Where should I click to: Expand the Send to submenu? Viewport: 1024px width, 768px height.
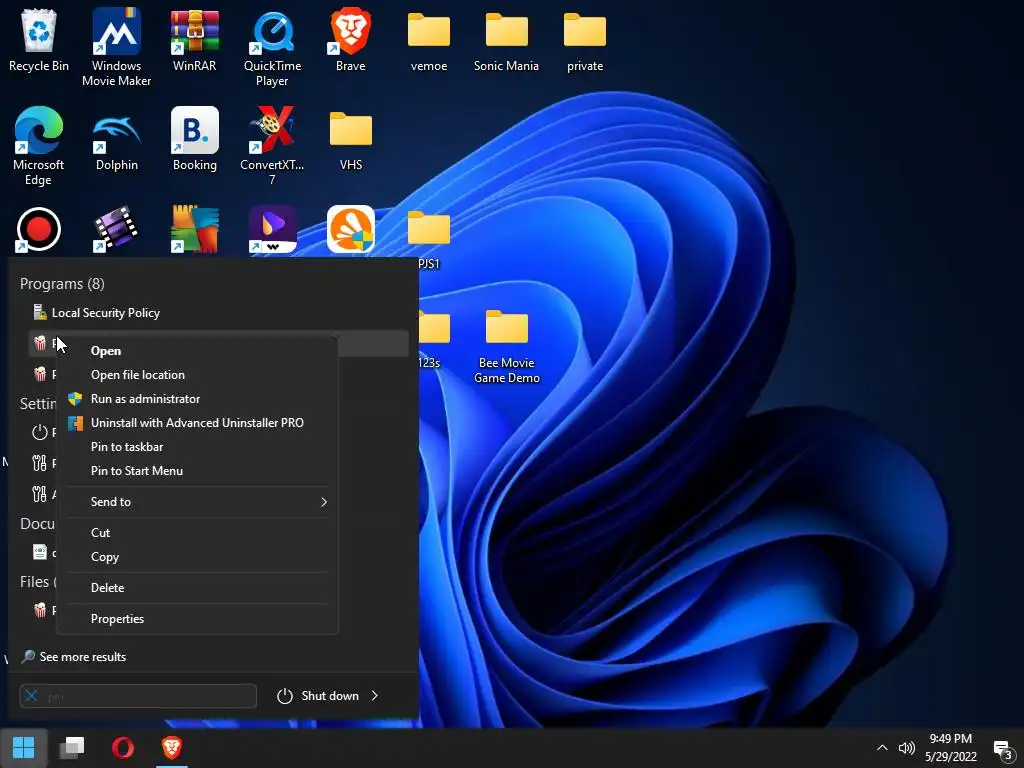(x=197, y=502)
